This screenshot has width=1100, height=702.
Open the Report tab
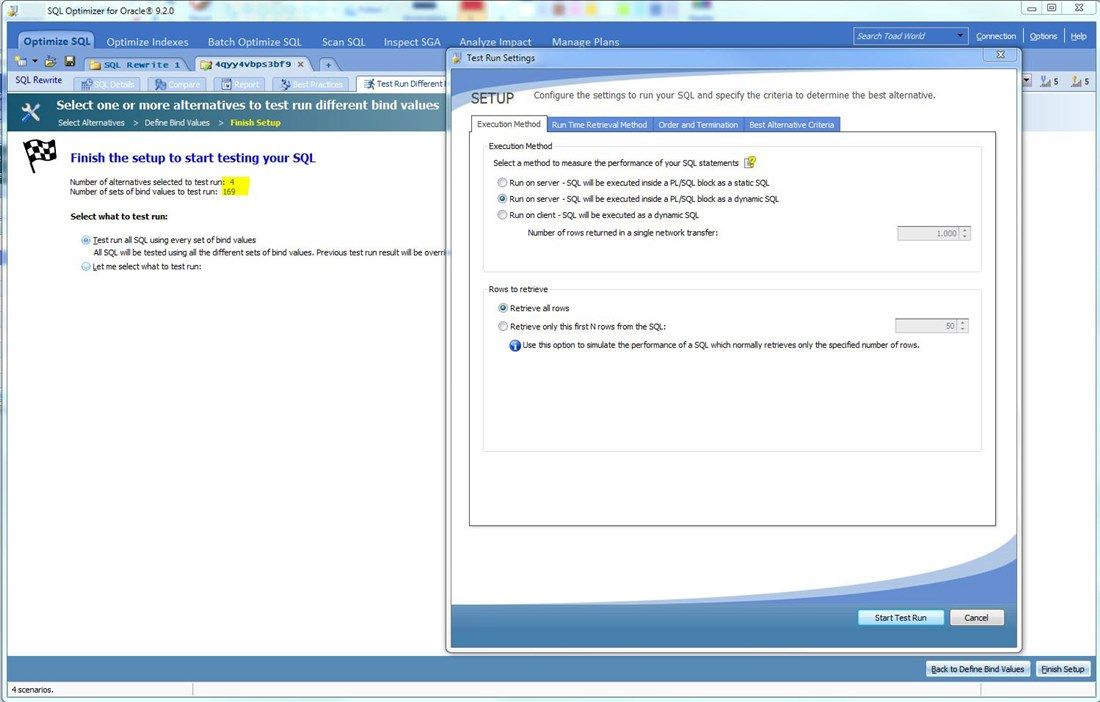[x=240, y=84]
